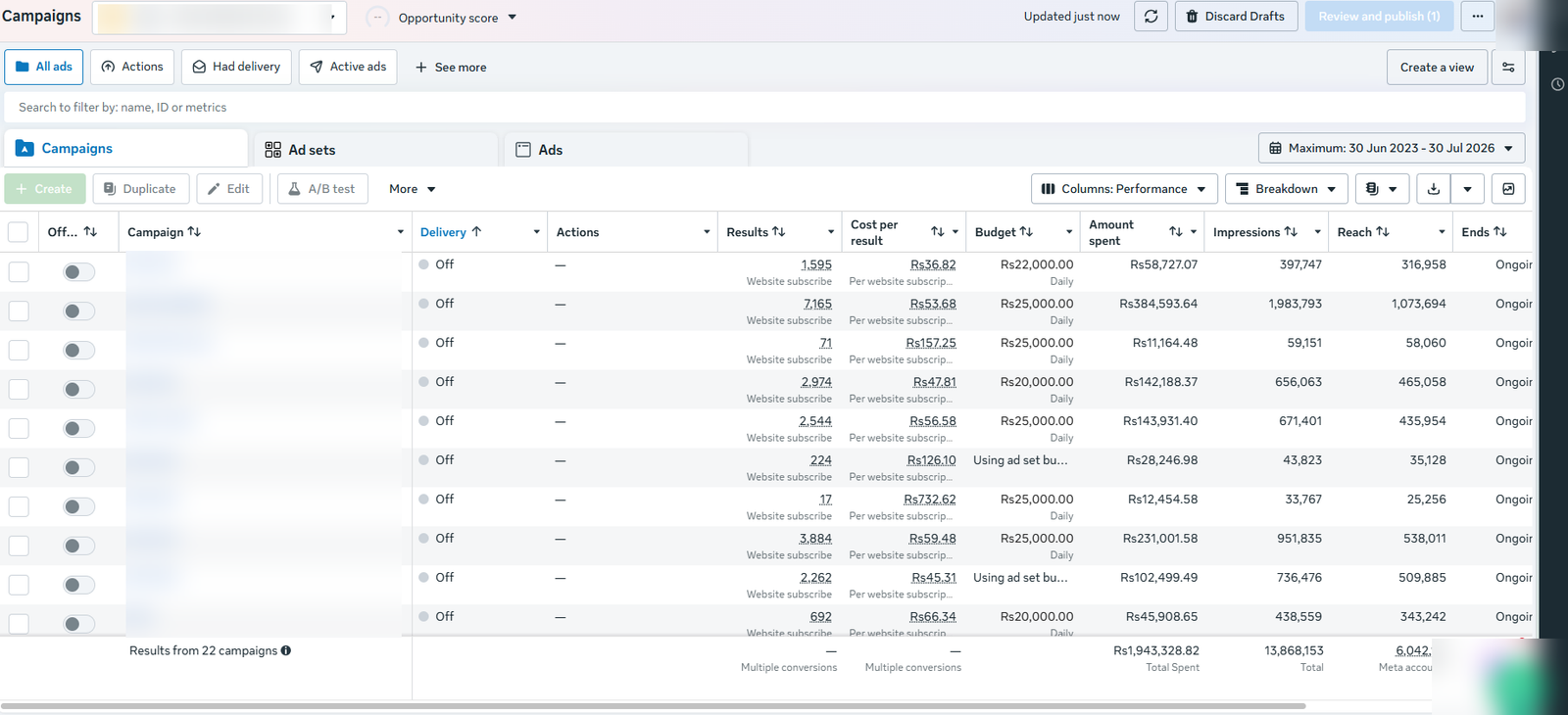1568x715 pixels.
Task: Tick checkbox for the Rs11,164.48 campaign row
Action: click(18, 350)
